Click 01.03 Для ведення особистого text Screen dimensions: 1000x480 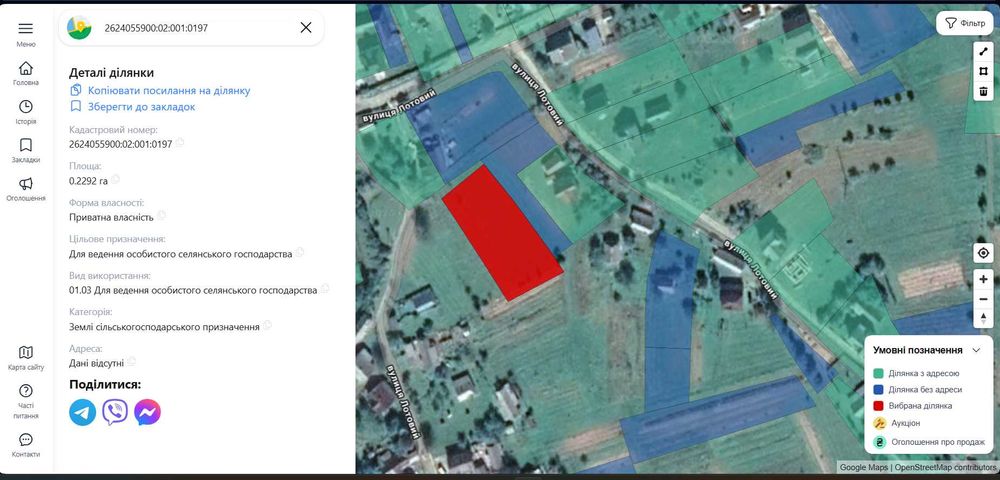coord(193,290)
